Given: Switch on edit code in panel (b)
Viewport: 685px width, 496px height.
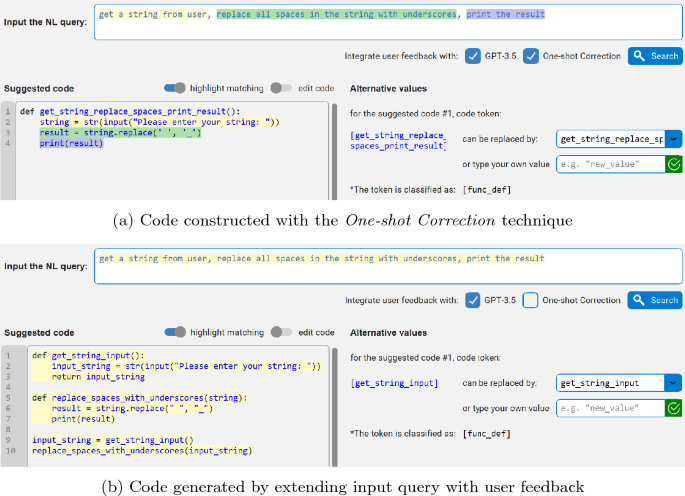Looking at the screenshot, I should click(x=281, y=332).
